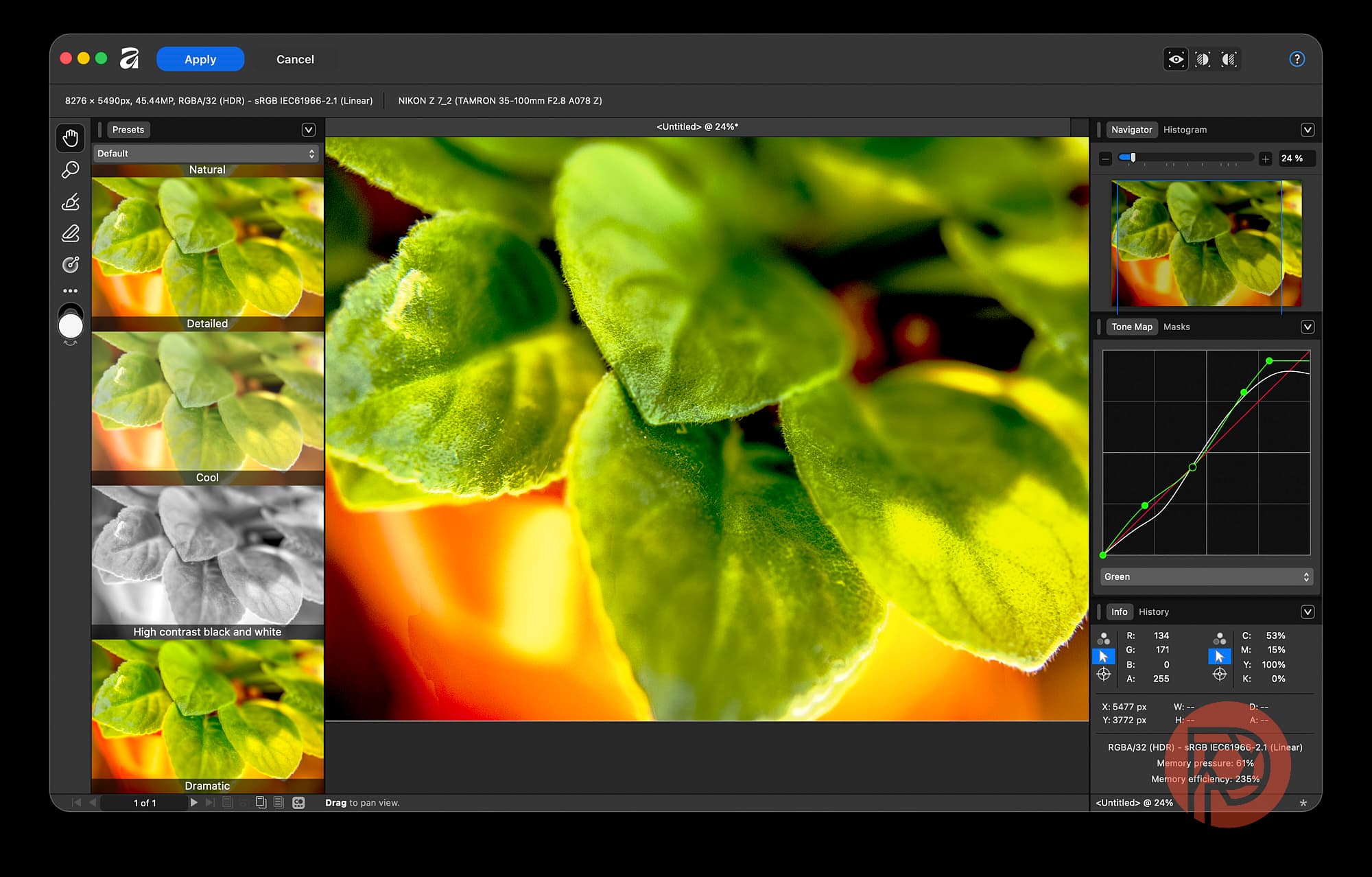
Task: Select the Overlay Paint brush tool
Action: (71, 202)
